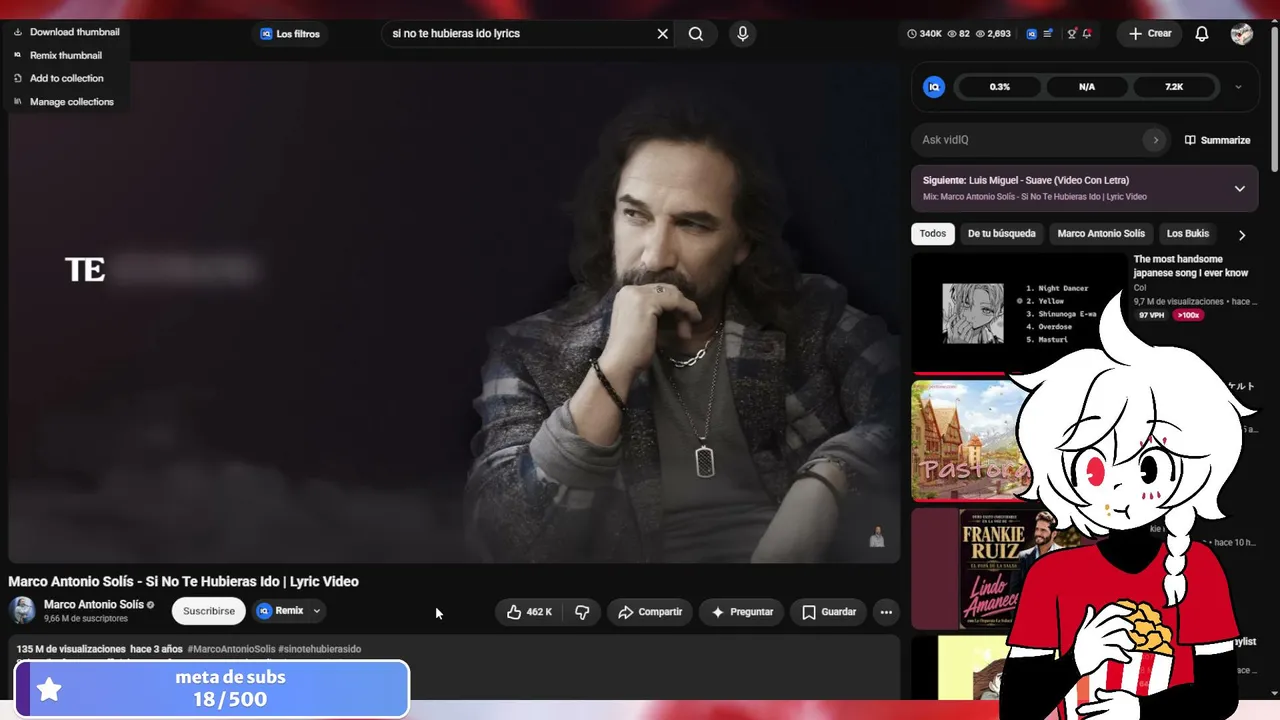Click the '135 M de visualizaciones' text
1280x720 pixels.
coord(71,649)
